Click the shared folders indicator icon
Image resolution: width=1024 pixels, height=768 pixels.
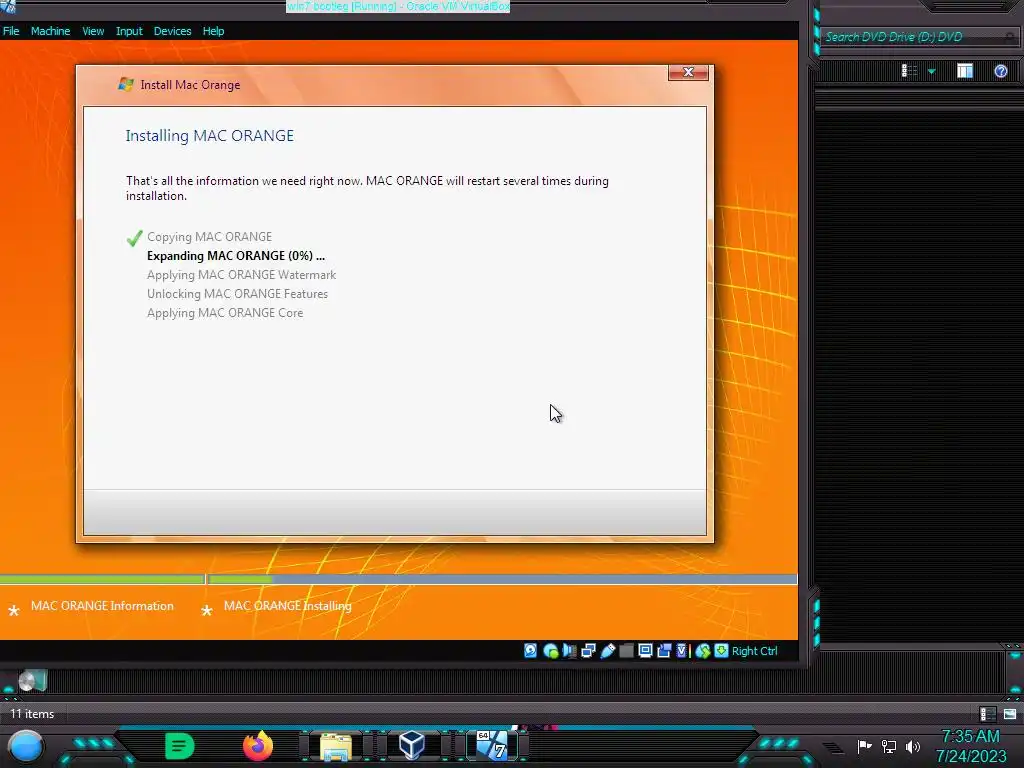point(626,650)
